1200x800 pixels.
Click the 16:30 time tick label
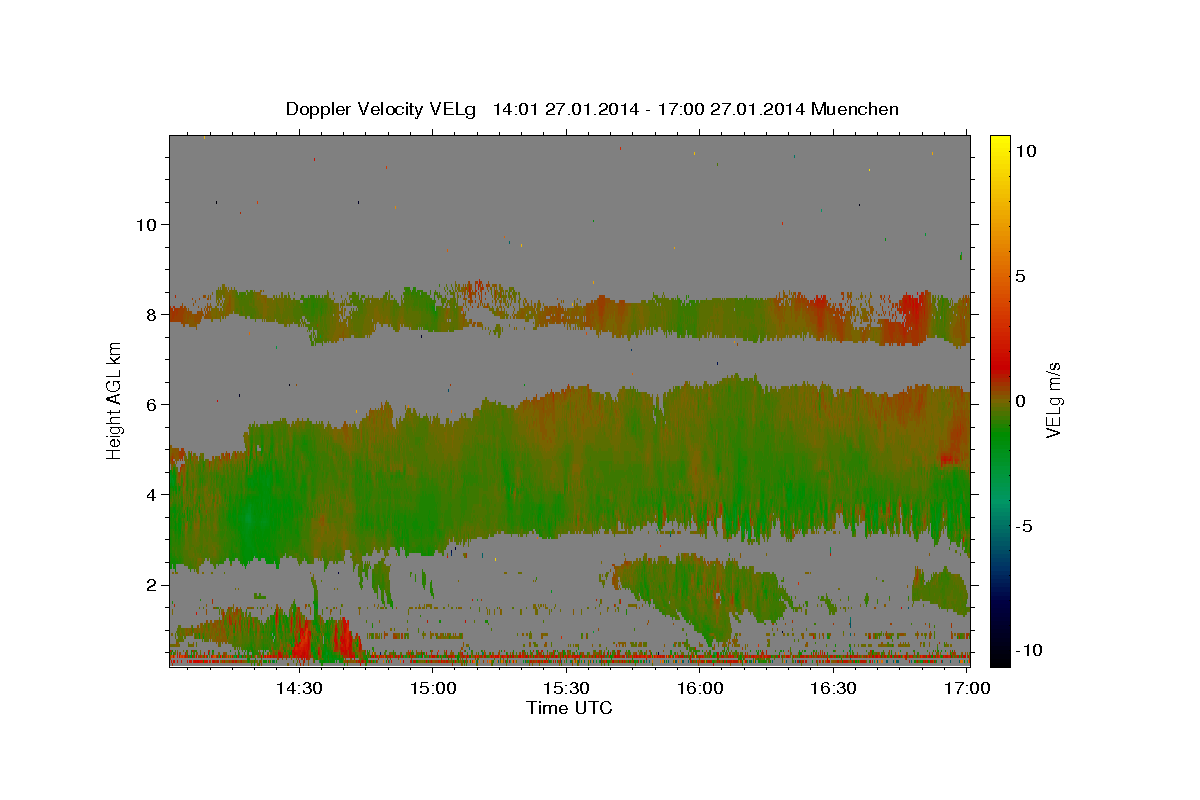833,688
